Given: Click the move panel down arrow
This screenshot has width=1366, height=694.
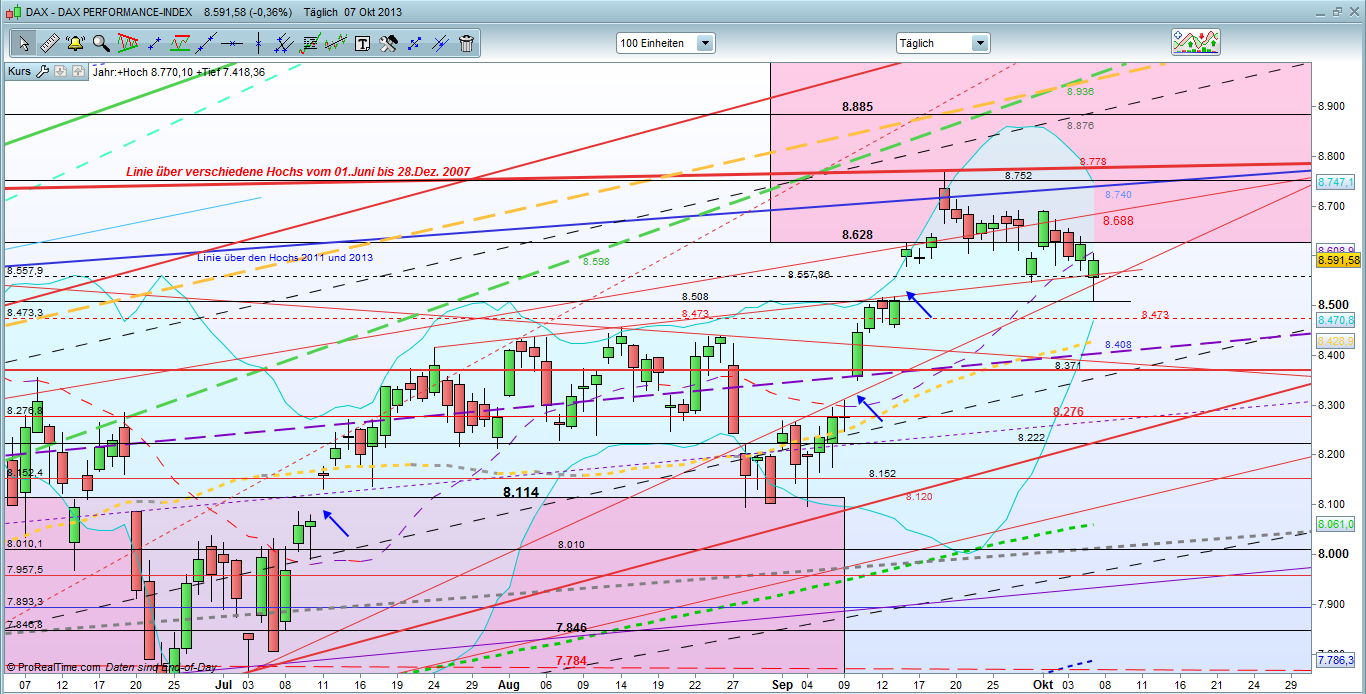Looking at the screenshot, I should [x=60, y=71].
